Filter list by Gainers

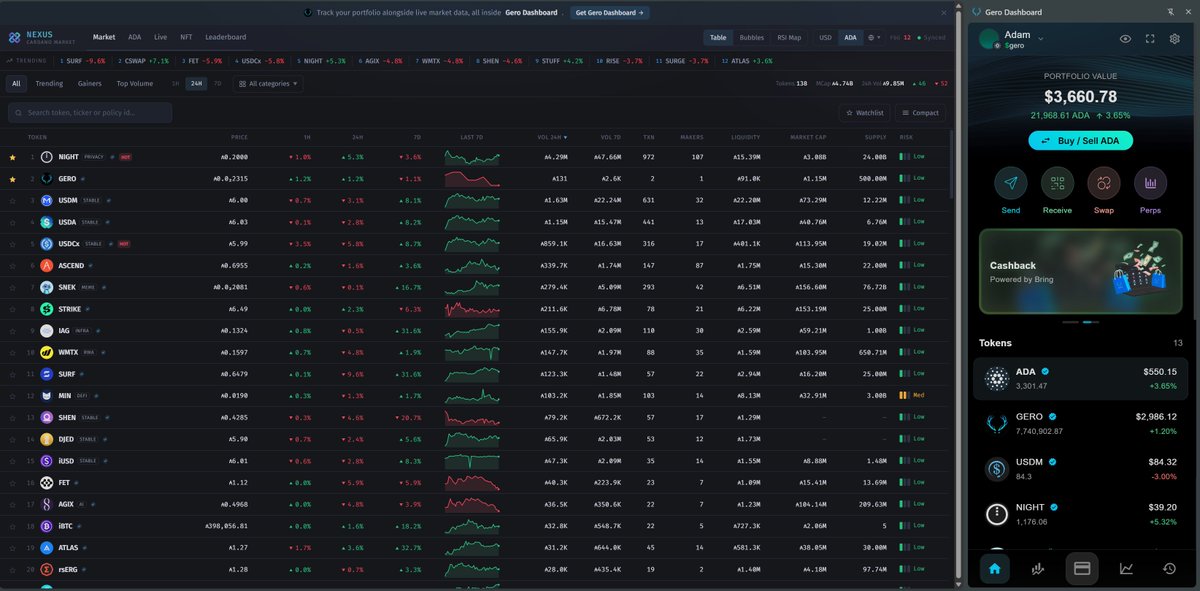[89, 84]
